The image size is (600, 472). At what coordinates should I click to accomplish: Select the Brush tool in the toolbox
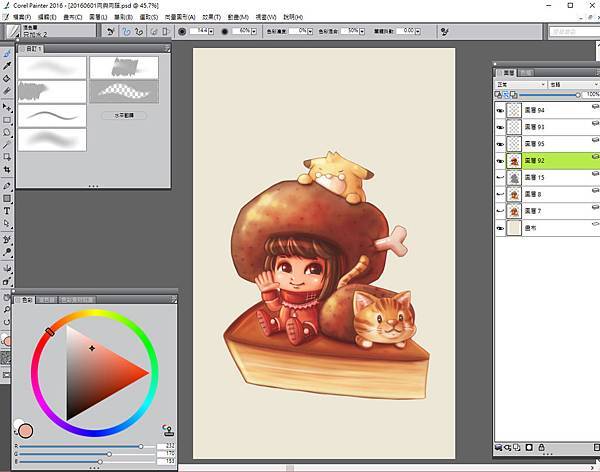click(7, 54)
